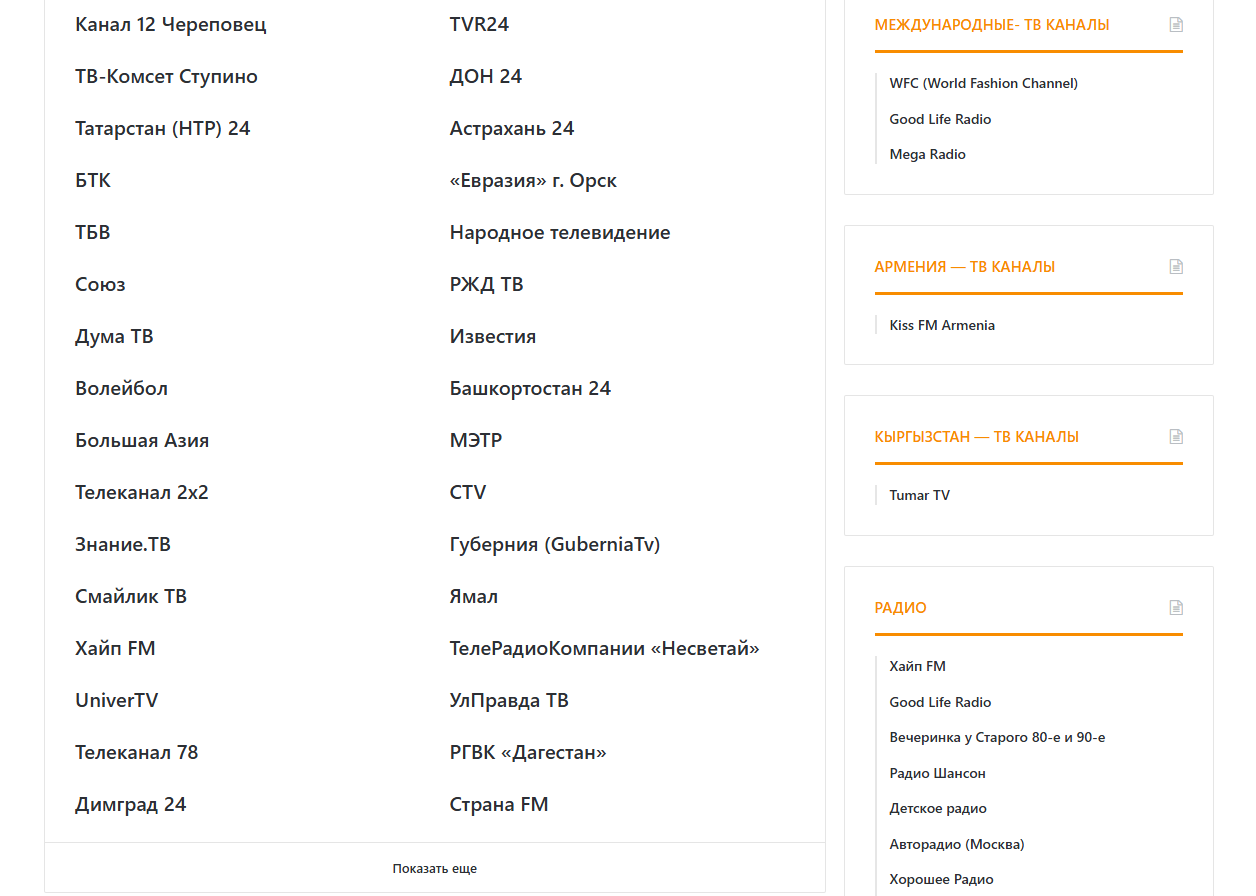Open the КЫРГЫЗСТАН — ТВ КАНАЛЫ heading

pos(977,437)
